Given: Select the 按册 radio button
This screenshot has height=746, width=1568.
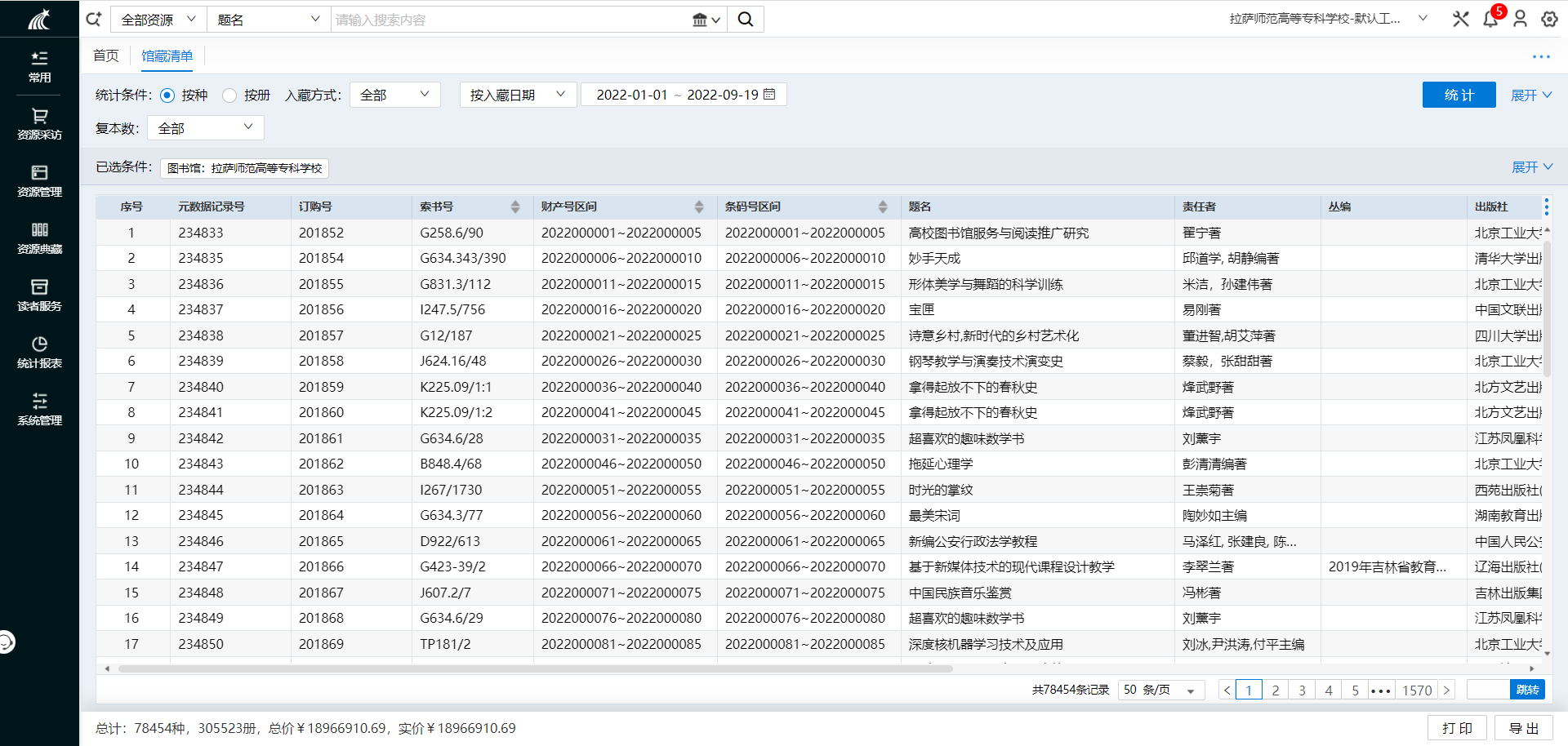Looking at the screenshot, I should tap(229, 95).
